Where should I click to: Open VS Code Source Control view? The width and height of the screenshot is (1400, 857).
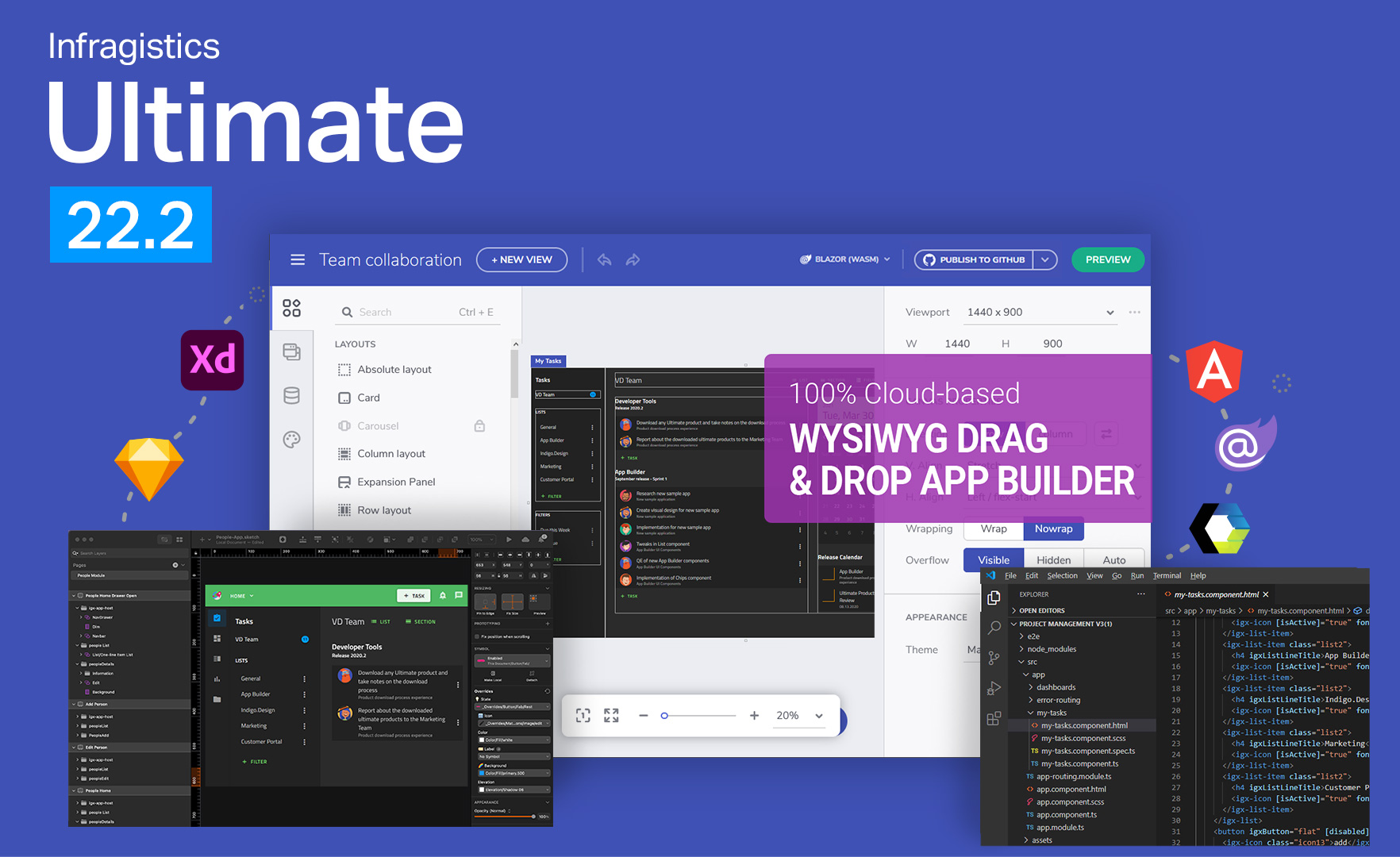[x=994, y=658]
